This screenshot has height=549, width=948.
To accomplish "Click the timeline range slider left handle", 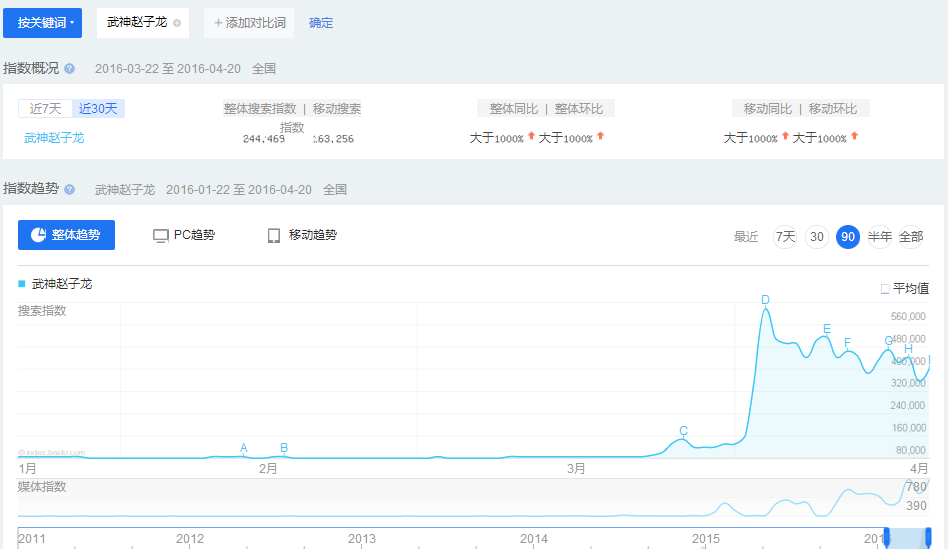I will tap(886, 536).
